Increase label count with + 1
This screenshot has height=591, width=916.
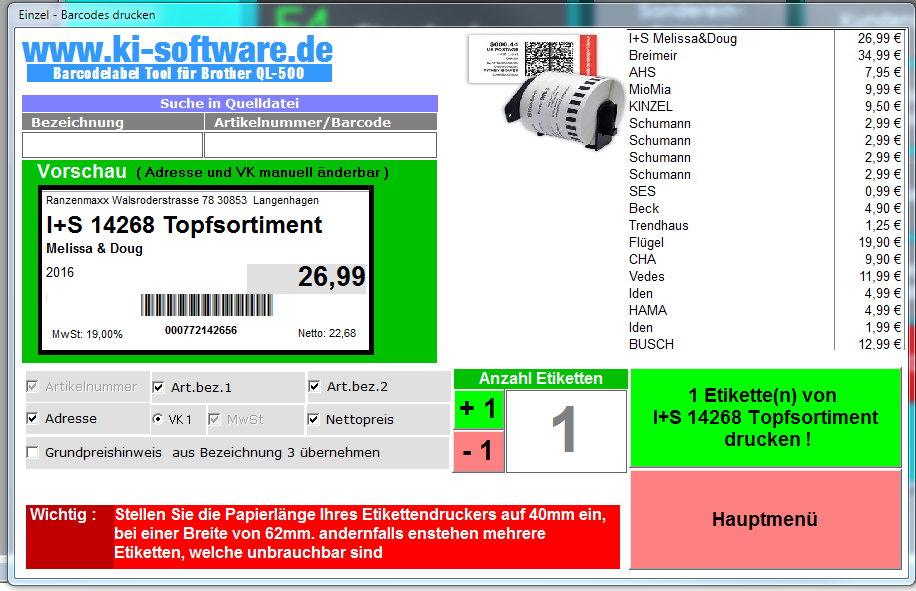tap(478, 409)
